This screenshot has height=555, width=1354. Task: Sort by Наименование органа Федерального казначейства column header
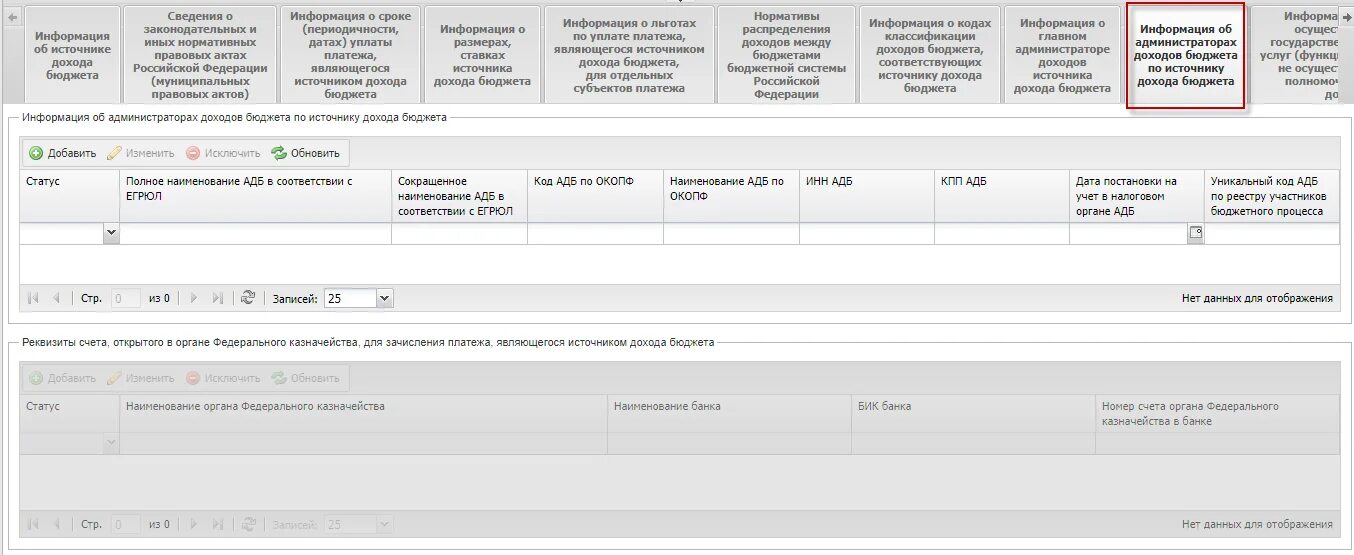pos(363,414)
